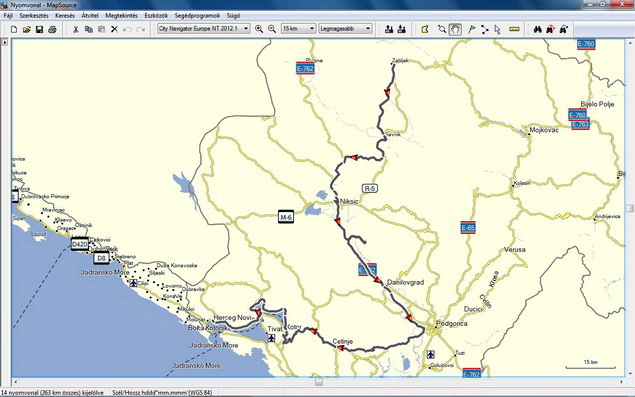Toggle the Measure distance ruler tool
This screenshot has height=397, width=635.
pyautogui.click(x=514, y=29)
